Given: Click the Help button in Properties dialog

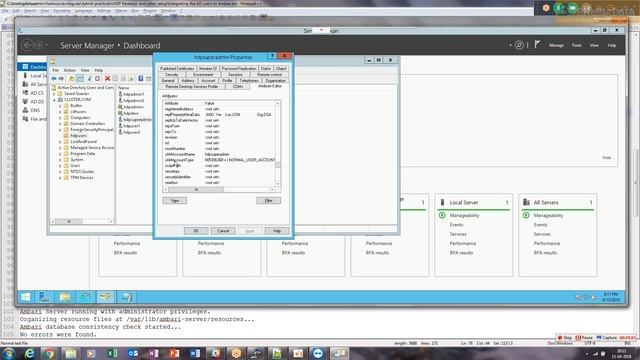Looking at the screenshot, I should click(x=277, y=231).
